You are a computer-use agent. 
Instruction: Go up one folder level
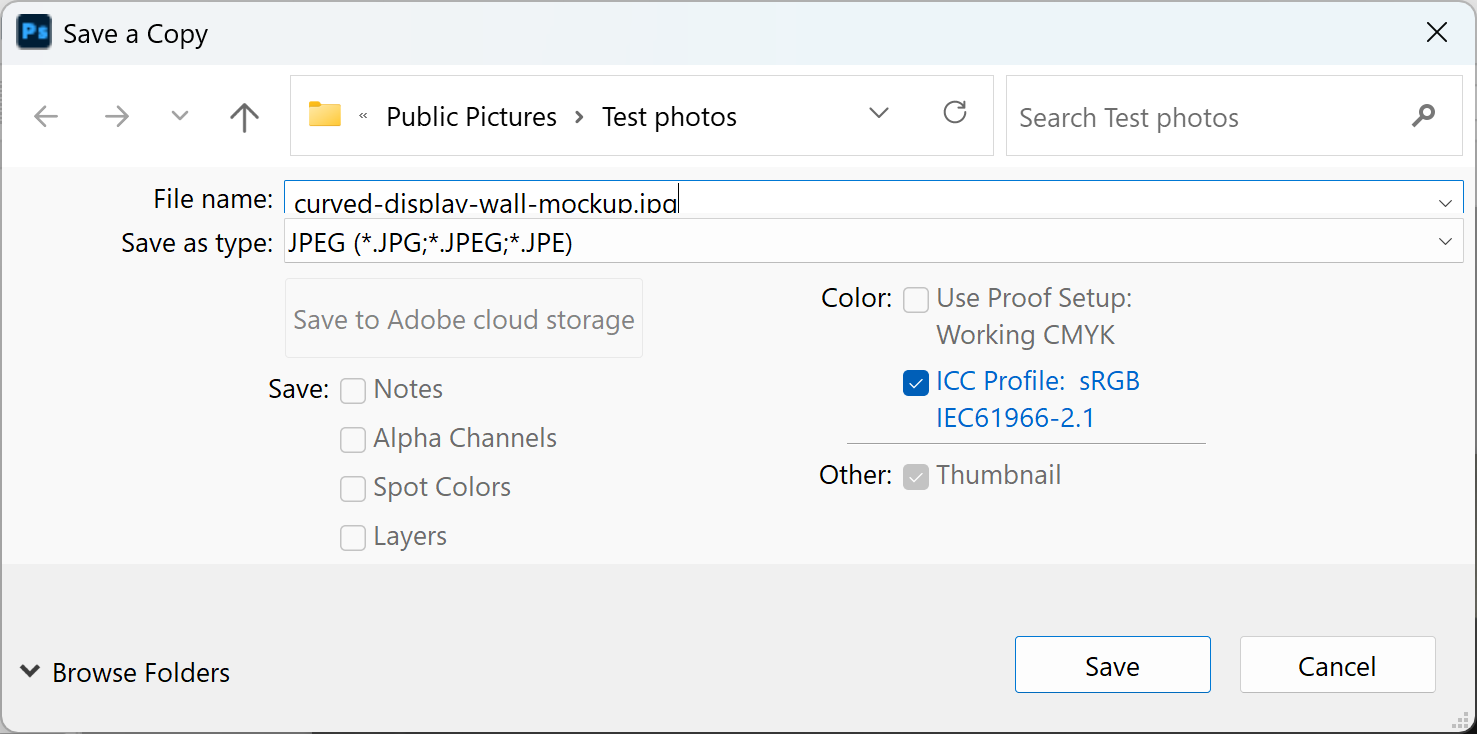(244, 117)
